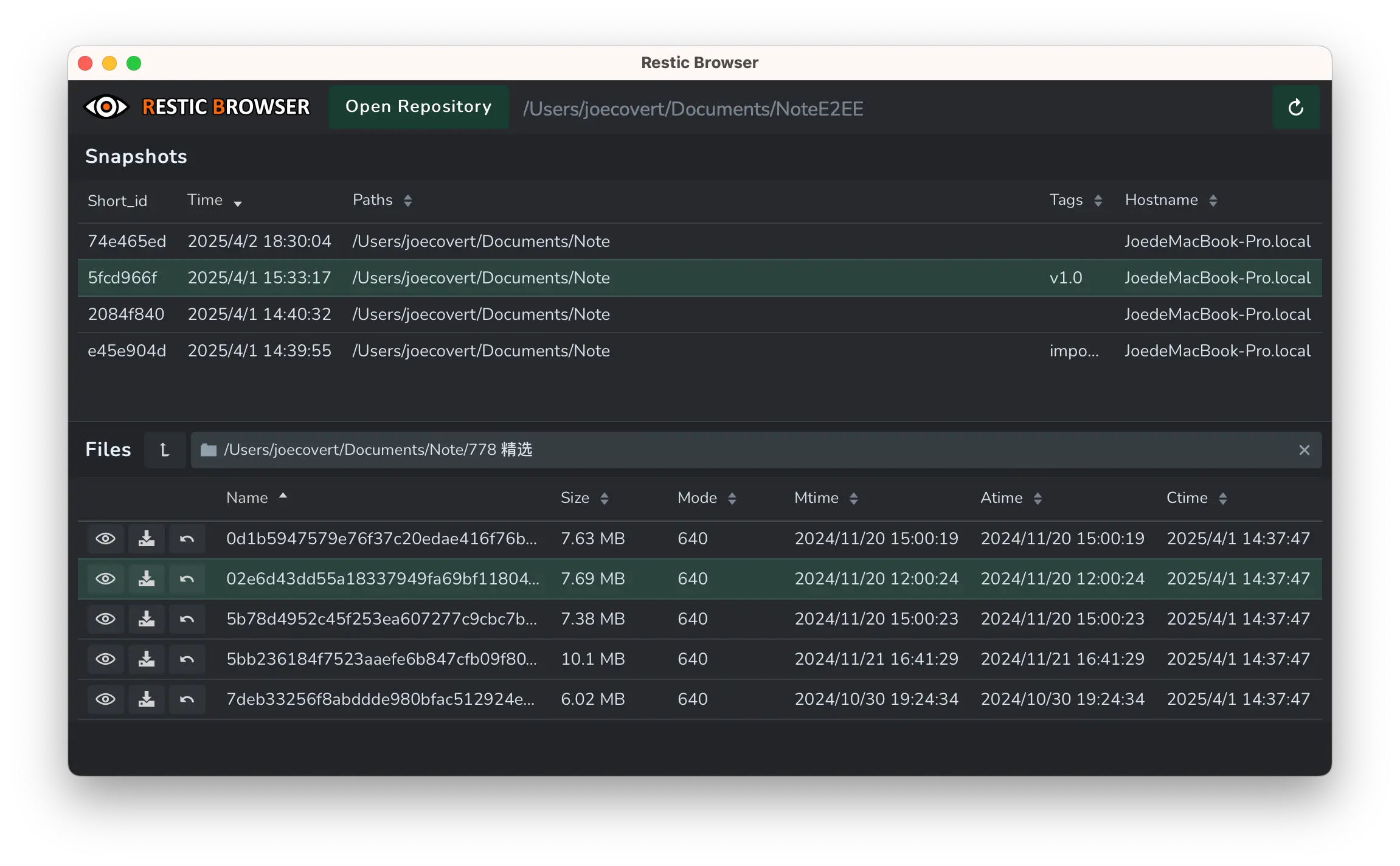Click the folder icon in the path bar
This screenshot has width=1400, height=866.
pyautogui.click(x=209, y=450)
